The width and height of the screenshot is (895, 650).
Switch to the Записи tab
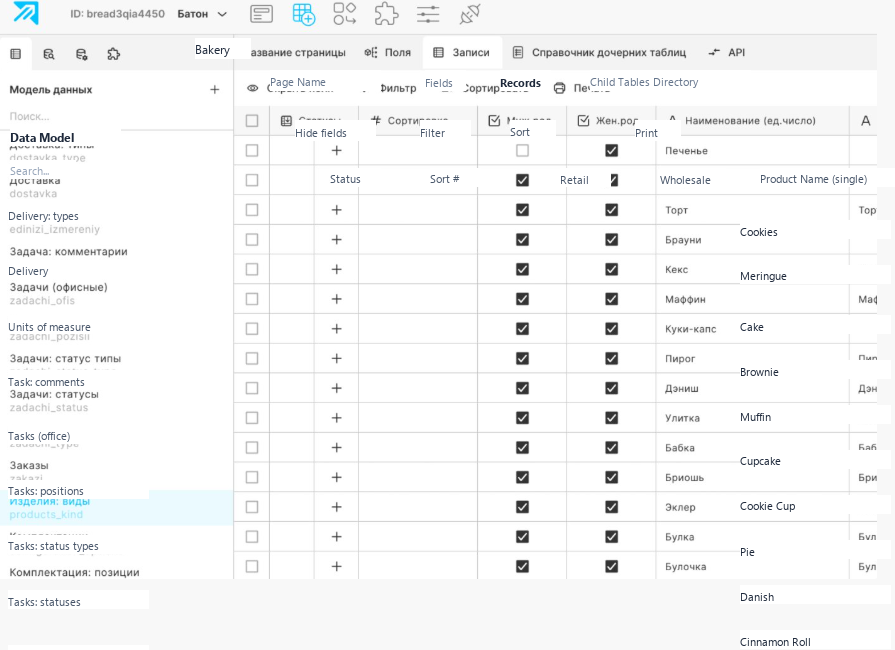(462, 53)
